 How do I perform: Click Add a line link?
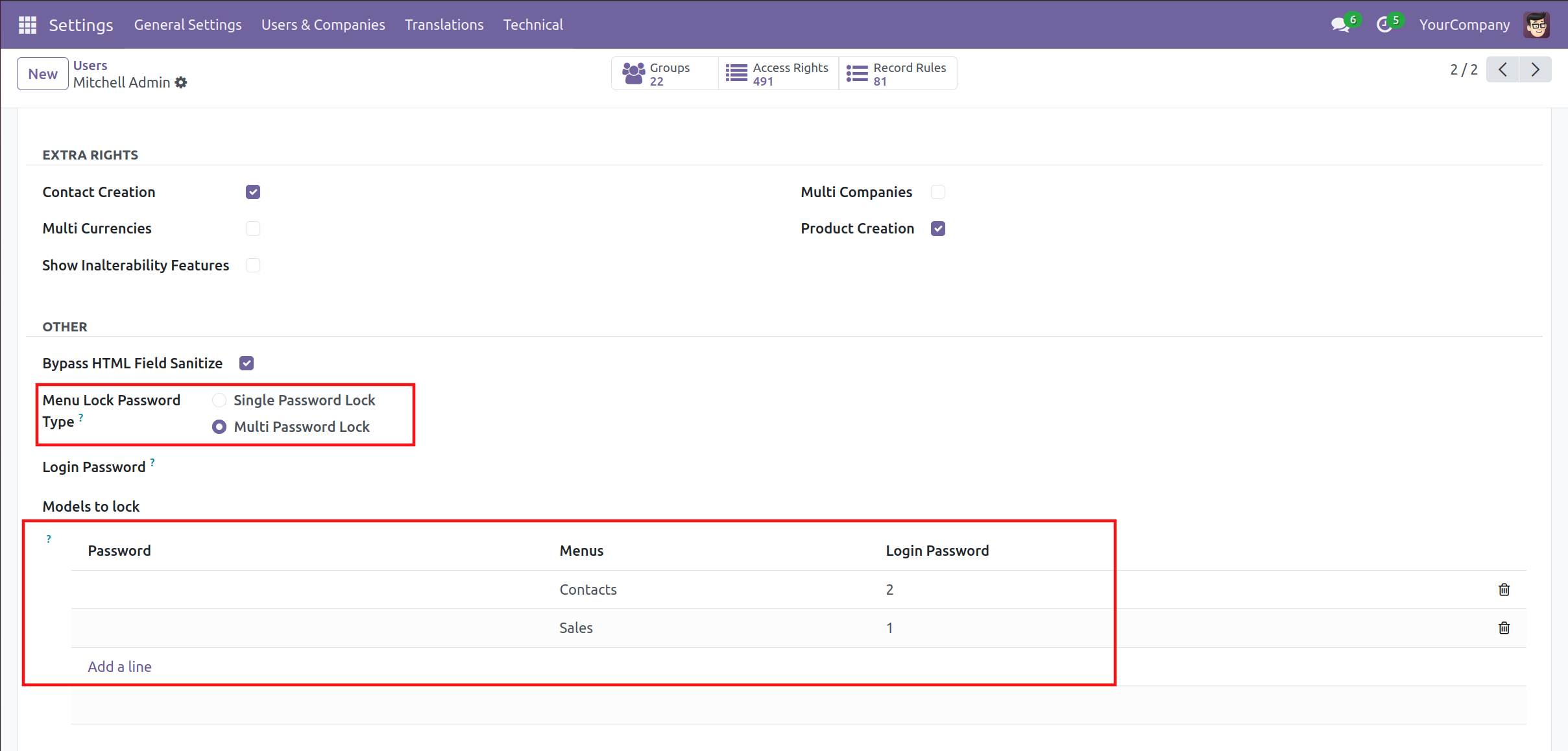pyautogui.click(x=119, y=667)
